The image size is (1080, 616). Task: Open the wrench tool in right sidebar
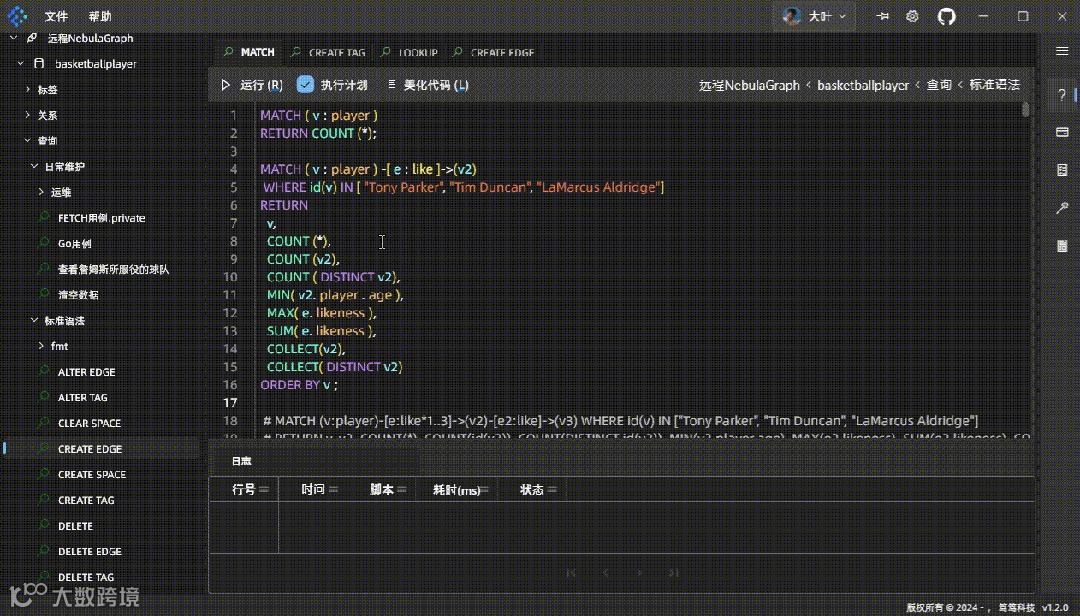point(1062,208)
